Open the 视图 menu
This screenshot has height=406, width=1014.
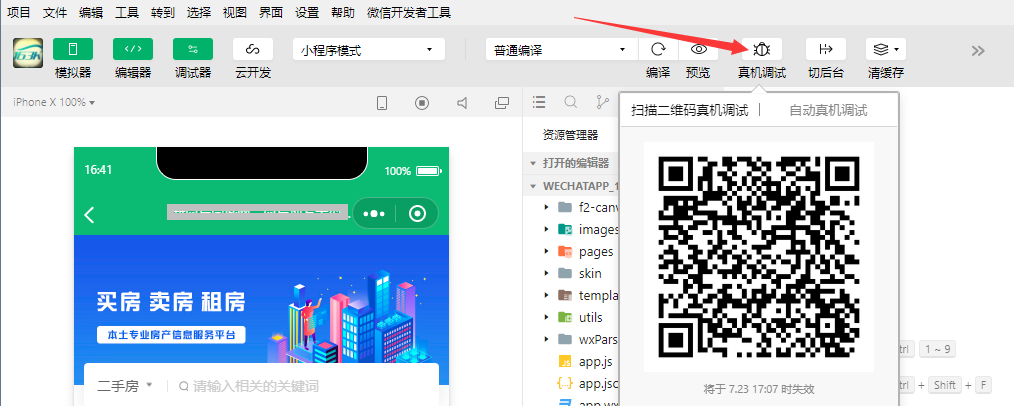[x=234, y=12]
